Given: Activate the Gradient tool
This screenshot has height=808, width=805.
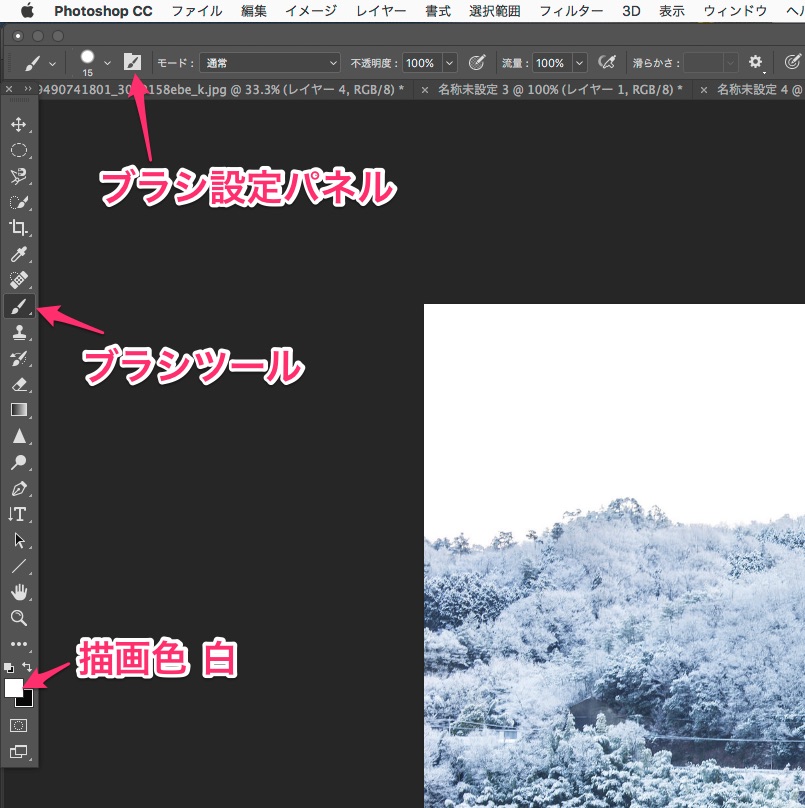Looking at the screenshot, I should (x=18, y=410).
